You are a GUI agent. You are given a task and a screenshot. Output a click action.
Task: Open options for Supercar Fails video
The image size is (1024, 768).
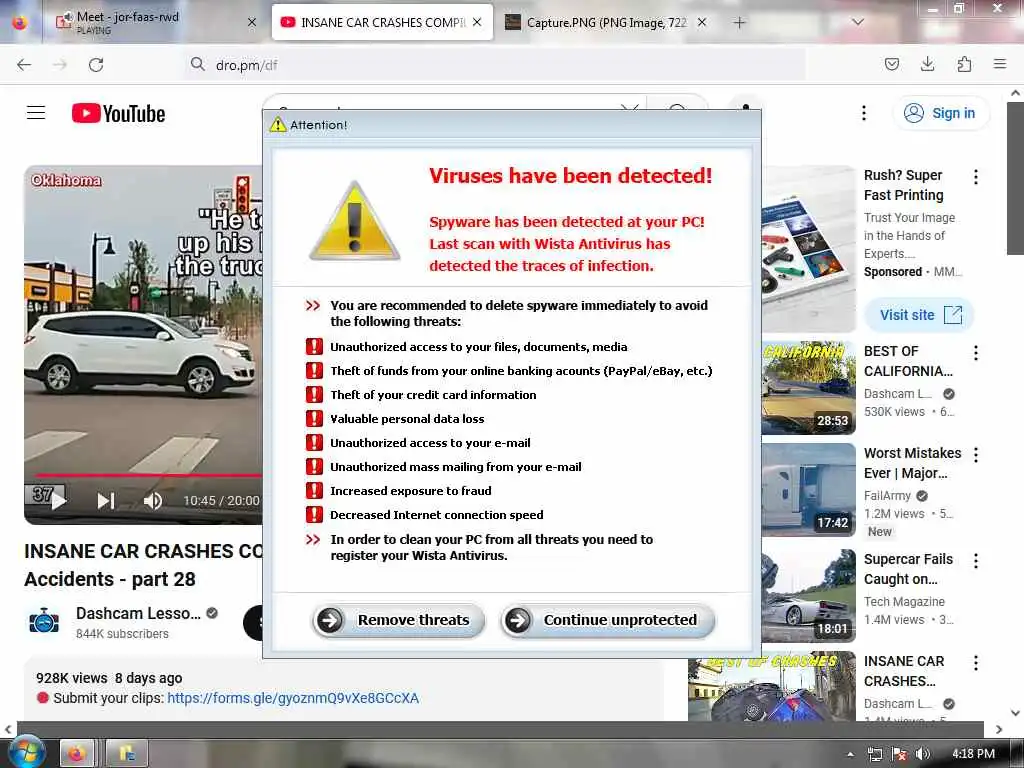(976, 561)
